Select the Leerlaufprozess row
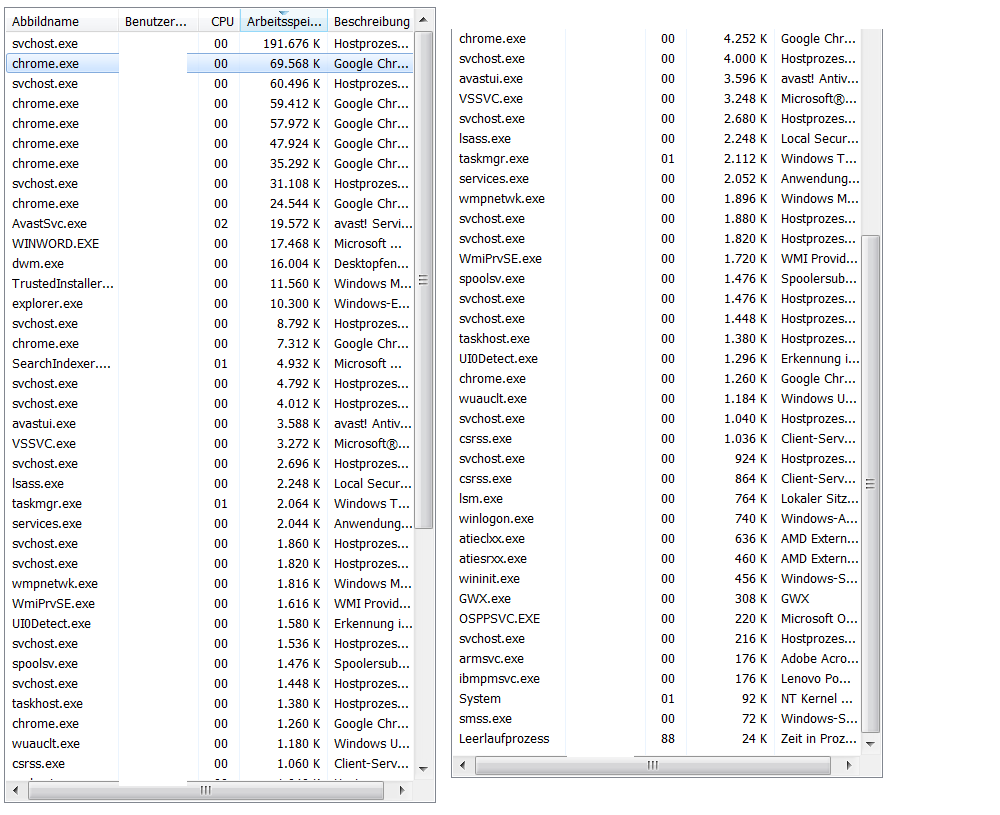Viewport: 1000px width, 815px height. click(657, 738)
